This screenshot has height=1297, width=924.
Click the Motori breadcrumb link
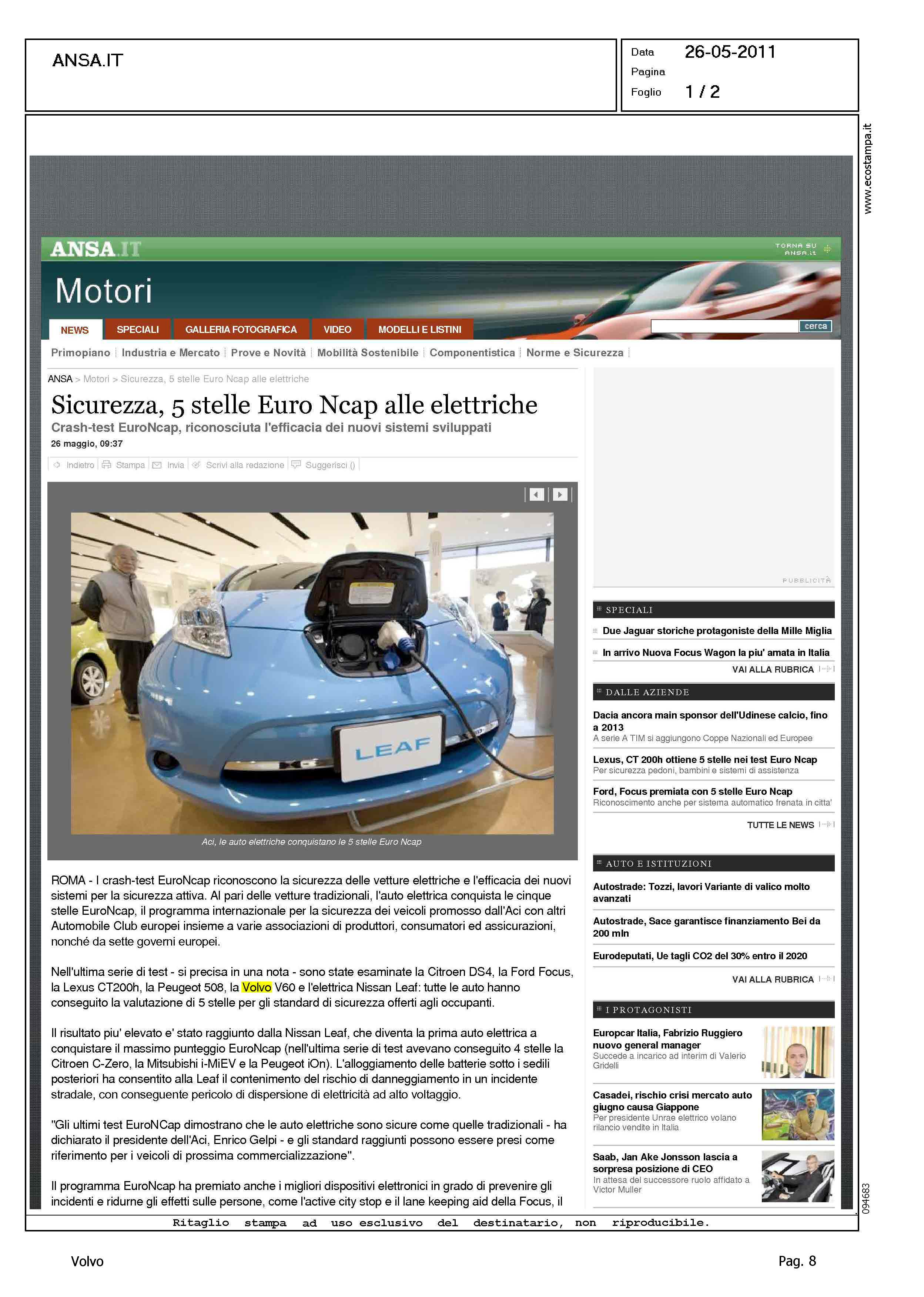click(96, 379)
